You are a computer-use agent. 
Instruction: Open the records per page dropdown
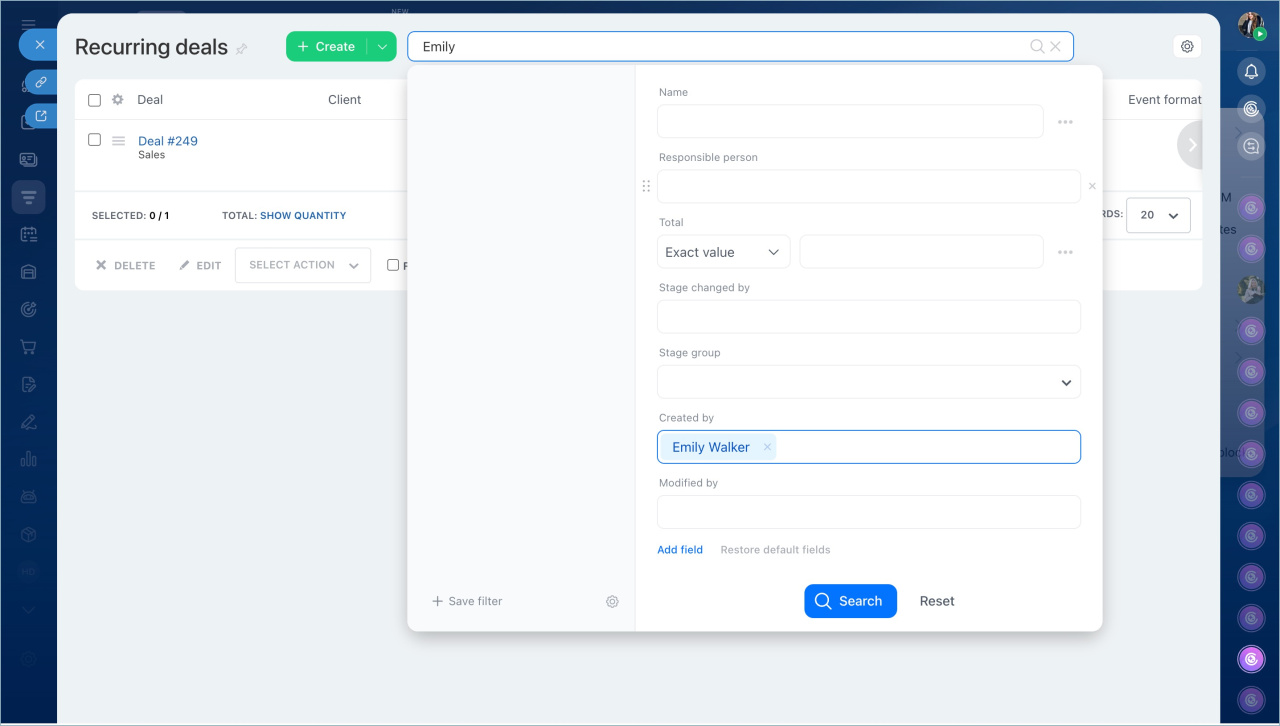[x=1158, y=215]
